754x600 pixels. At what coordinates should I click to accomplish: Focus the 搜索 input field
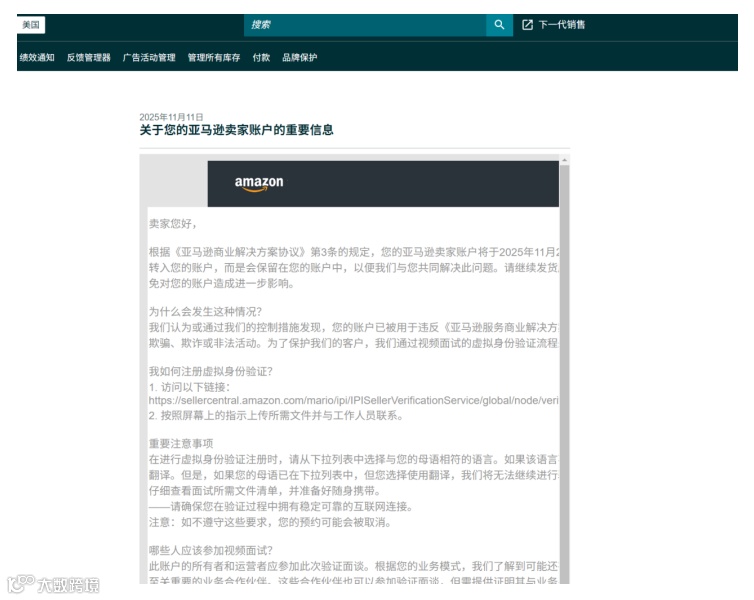(365, 25)
